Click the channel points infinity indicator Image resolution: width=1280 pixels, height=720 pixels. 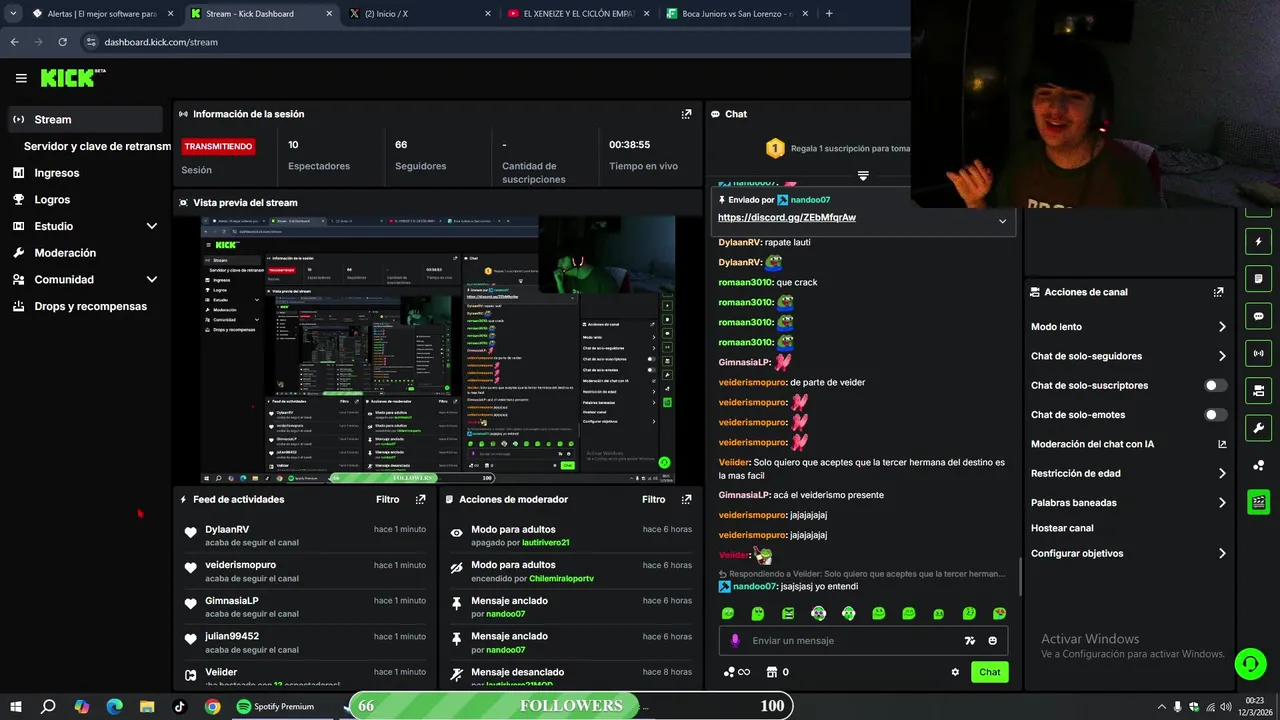click(x=736, y=672)
